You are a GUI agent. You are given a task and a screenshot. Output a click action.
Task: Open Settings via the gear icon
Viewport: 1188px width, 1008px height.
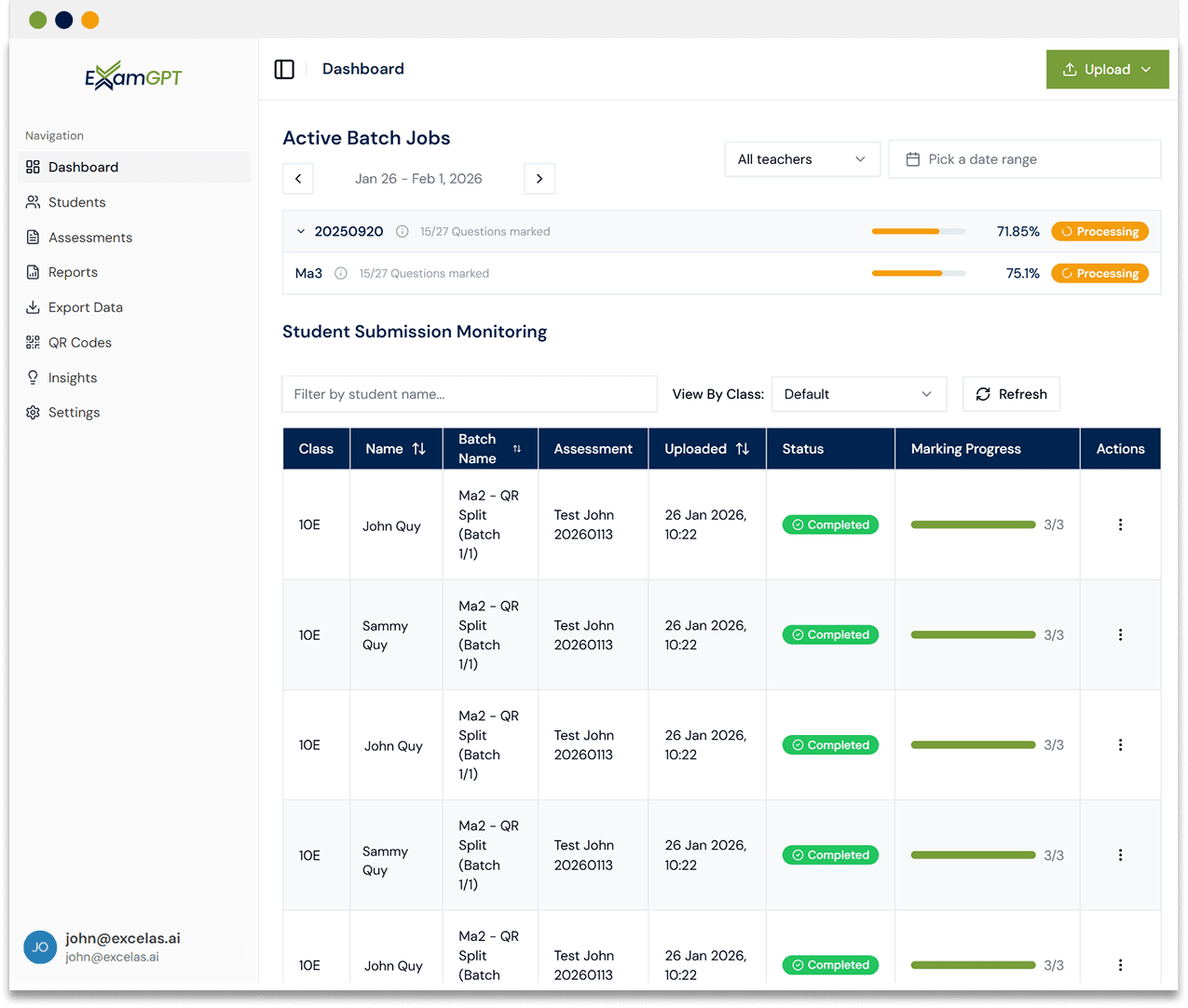[31, 412]
